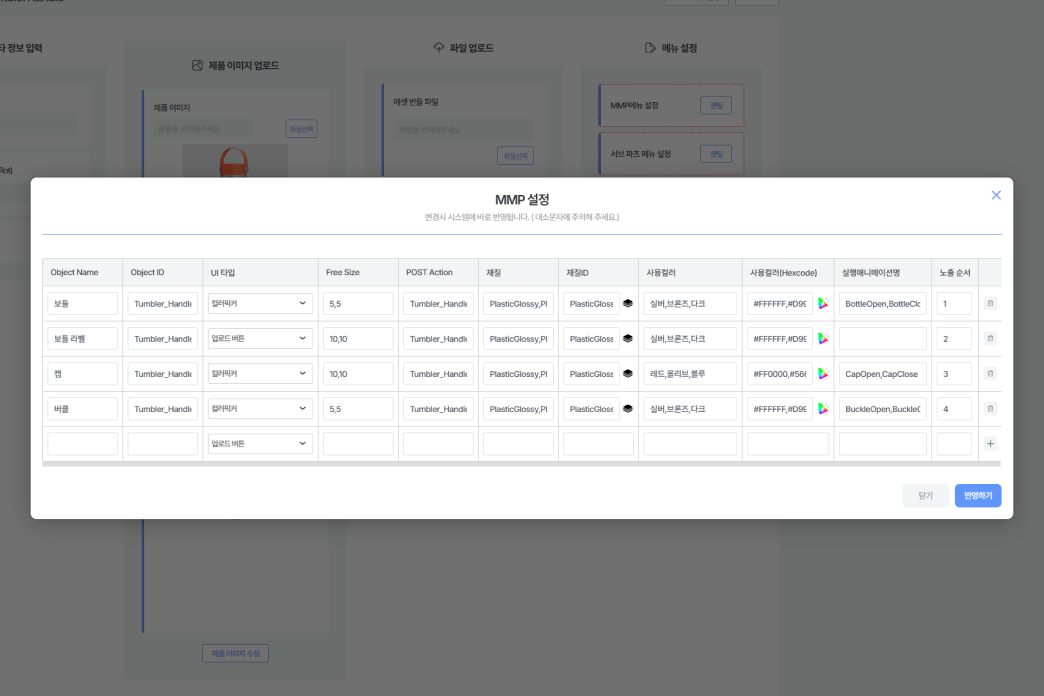Image resolution: width=1044 pixels, height=696 pixels.
Task: Apply changes with the 반영하기 button
Action: [x=977, y=496]
